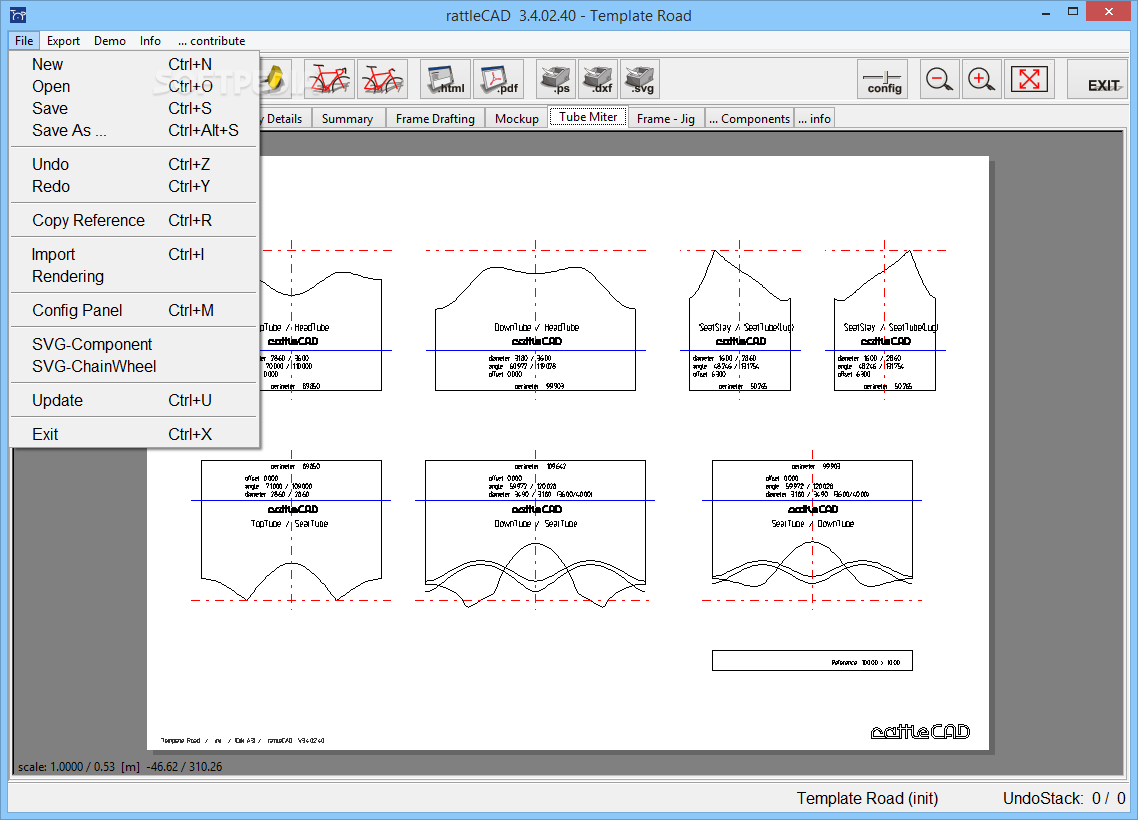
Task: Open Config Panel from the menu
Action: pyautogui.click(x=134, y=310)
